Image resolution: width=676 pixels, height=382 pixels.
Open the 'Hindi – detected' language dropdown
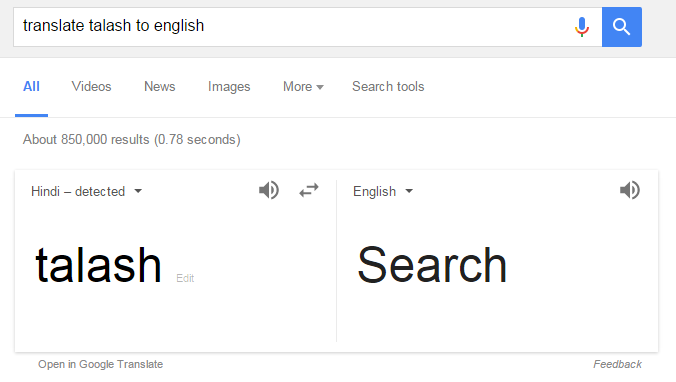pos(86,191)
